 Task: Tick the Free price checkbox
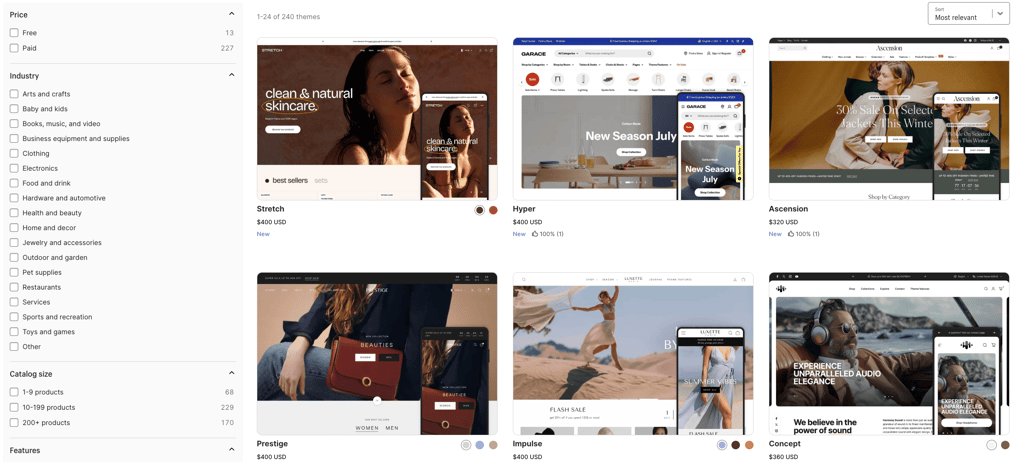pos(14,33)
